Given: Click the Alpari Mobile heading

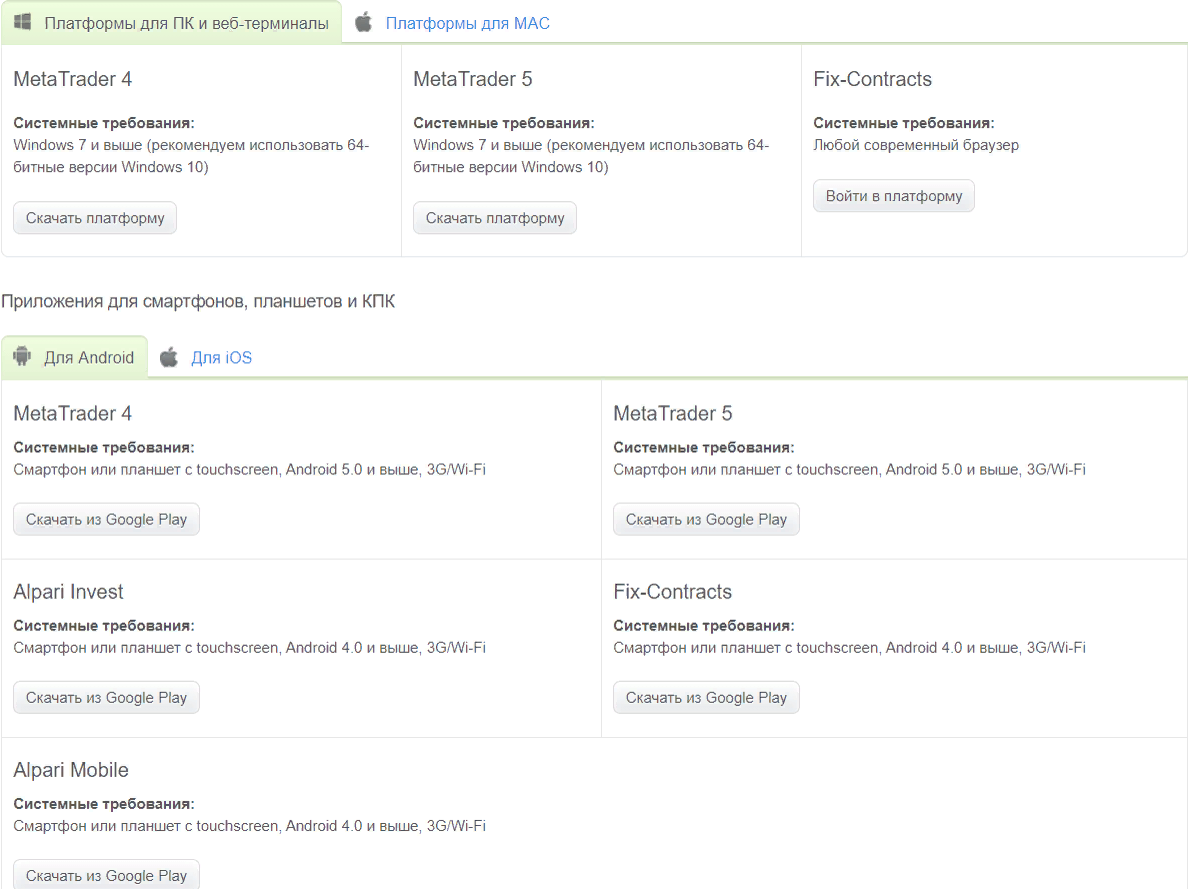Looking at the screenshot, I should coord(71,769).
